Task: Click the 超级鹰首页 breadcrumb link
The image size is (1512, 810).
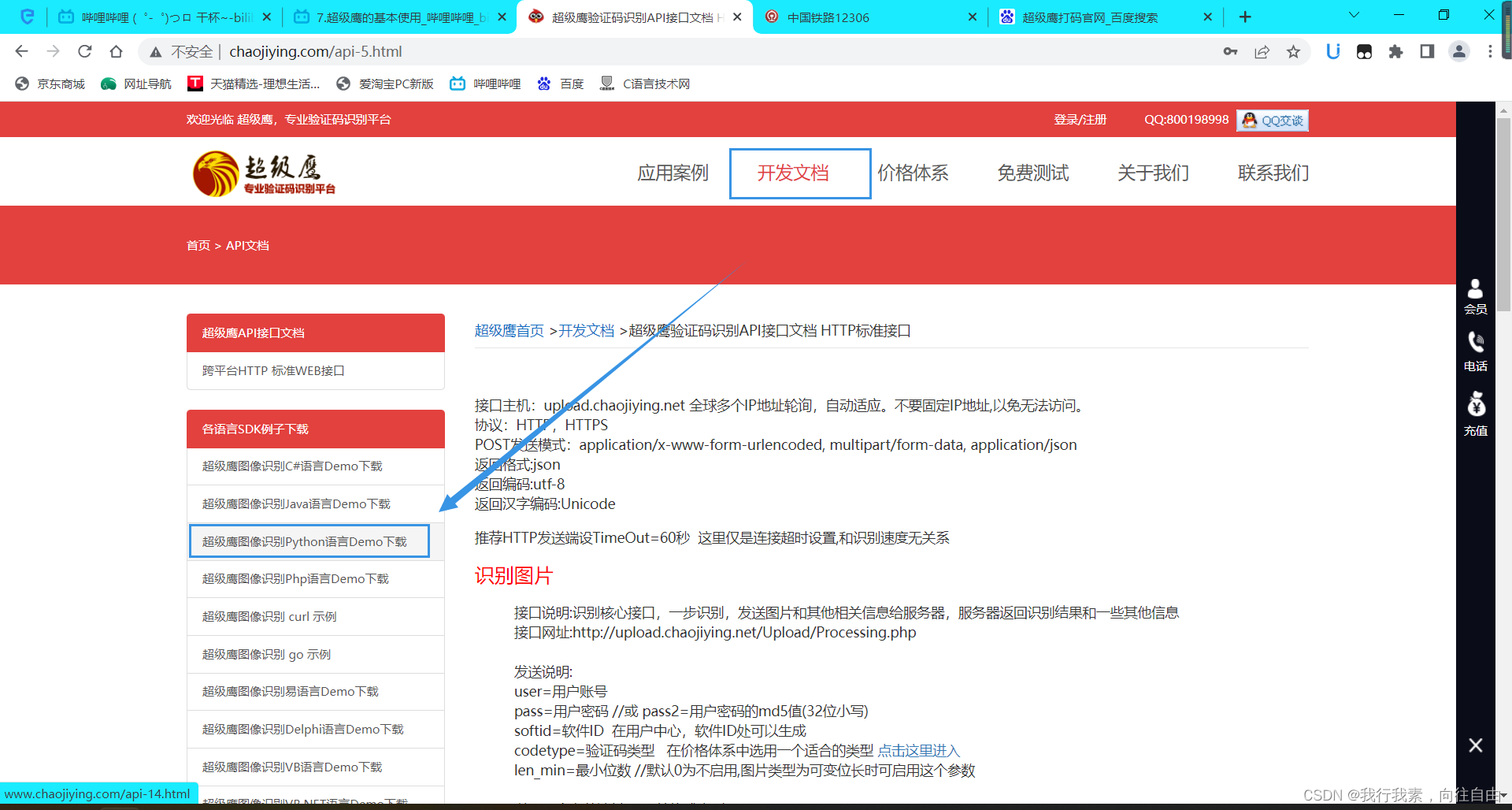Action: [x=510, y=331]
